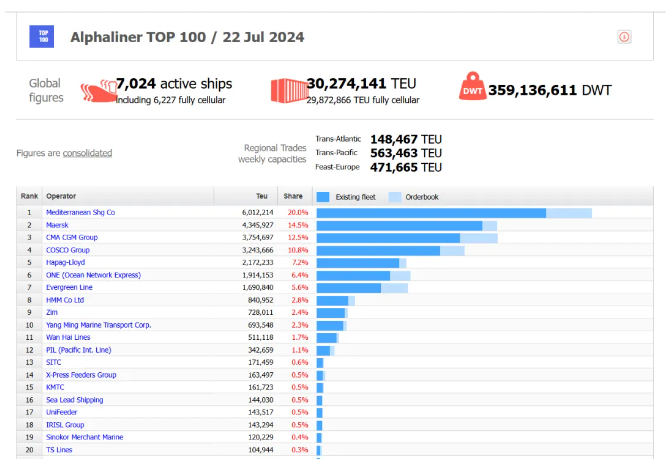The height and width of the screenshot is (472, 672).
Task: Select the 10.8% share value
Action: (x=298, y=250)
